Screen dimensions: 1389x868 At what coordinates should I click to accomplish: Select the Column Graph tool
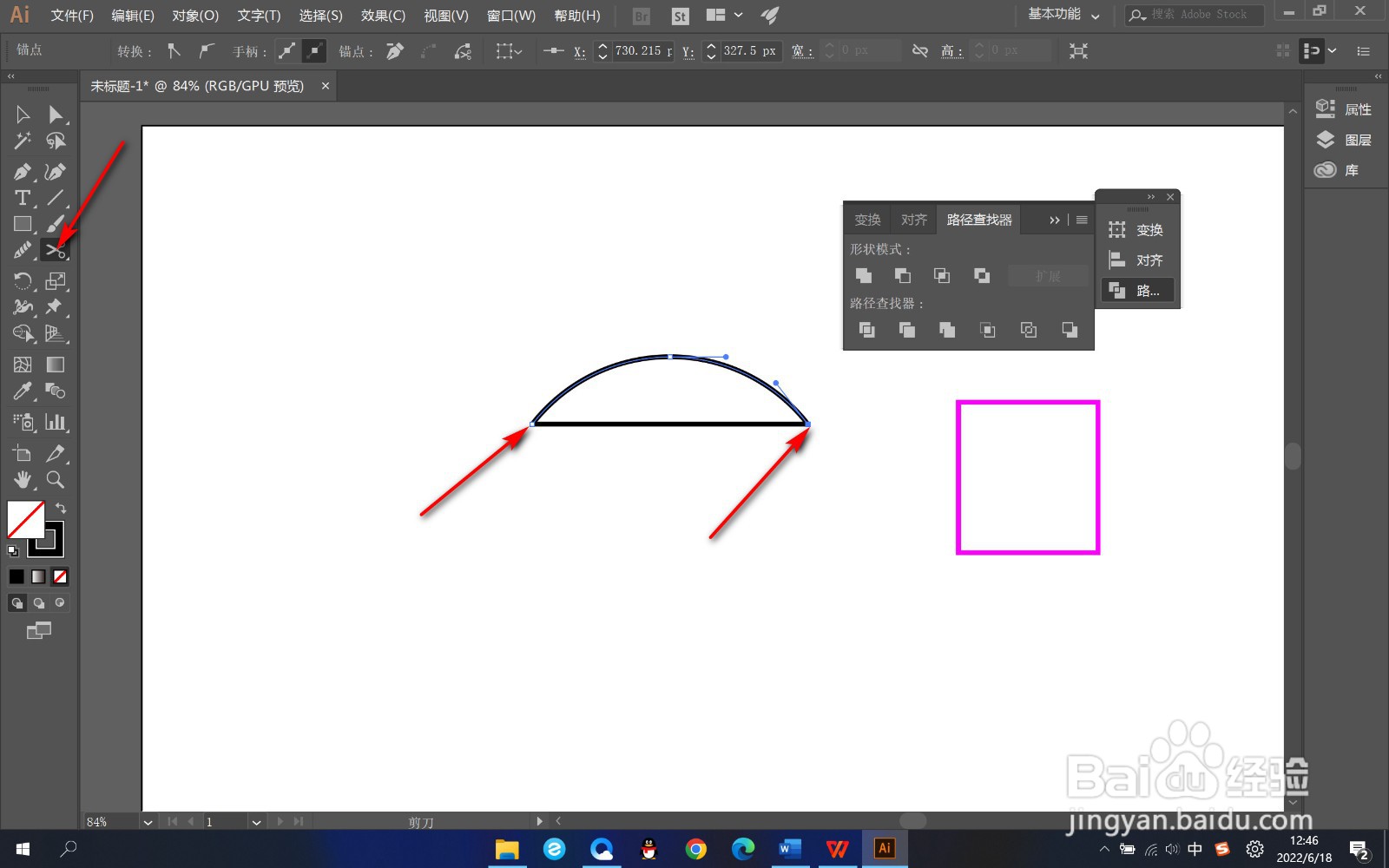click(x=56, y=422)
